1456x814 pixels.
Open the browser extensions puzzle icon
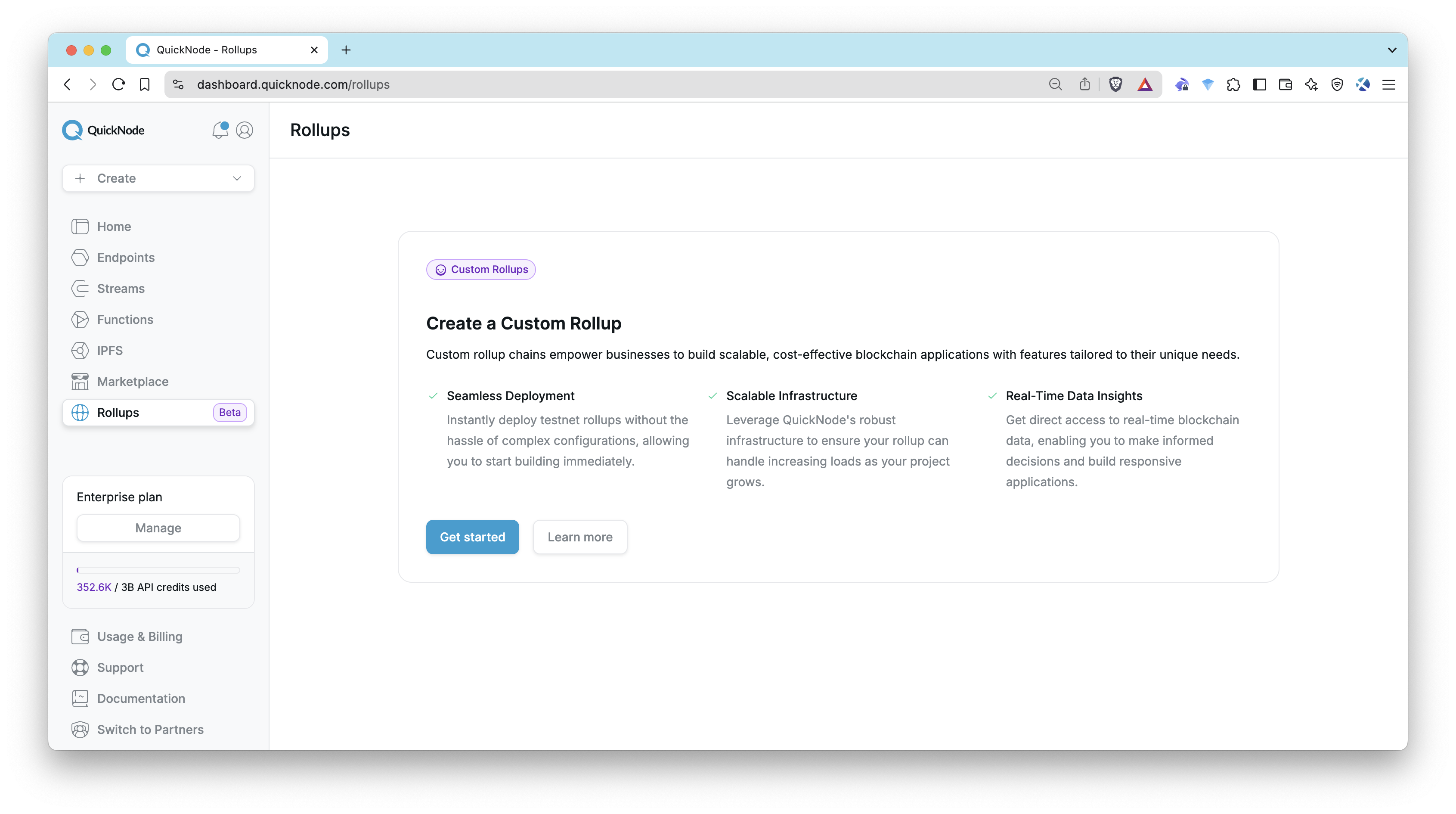tap(1233, 84)
